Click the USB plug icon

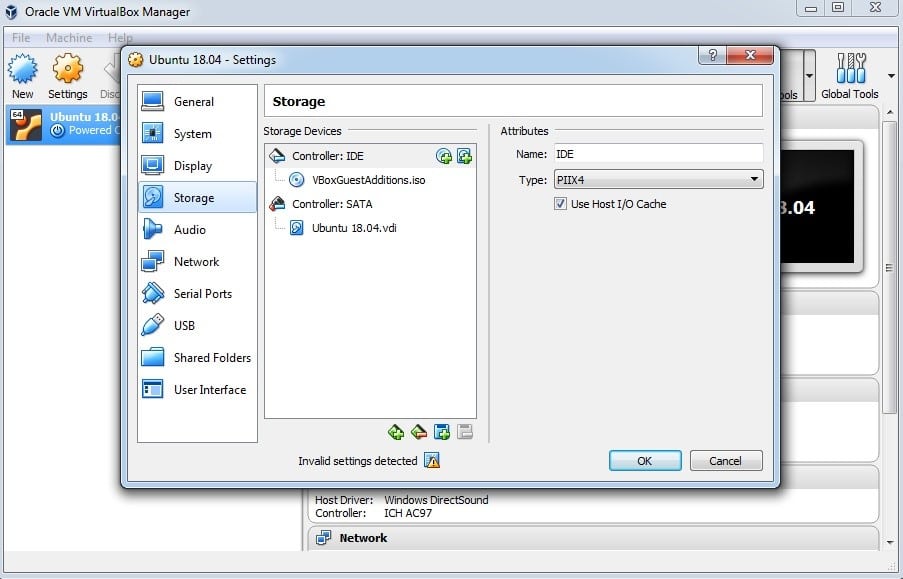pos(153,325)
